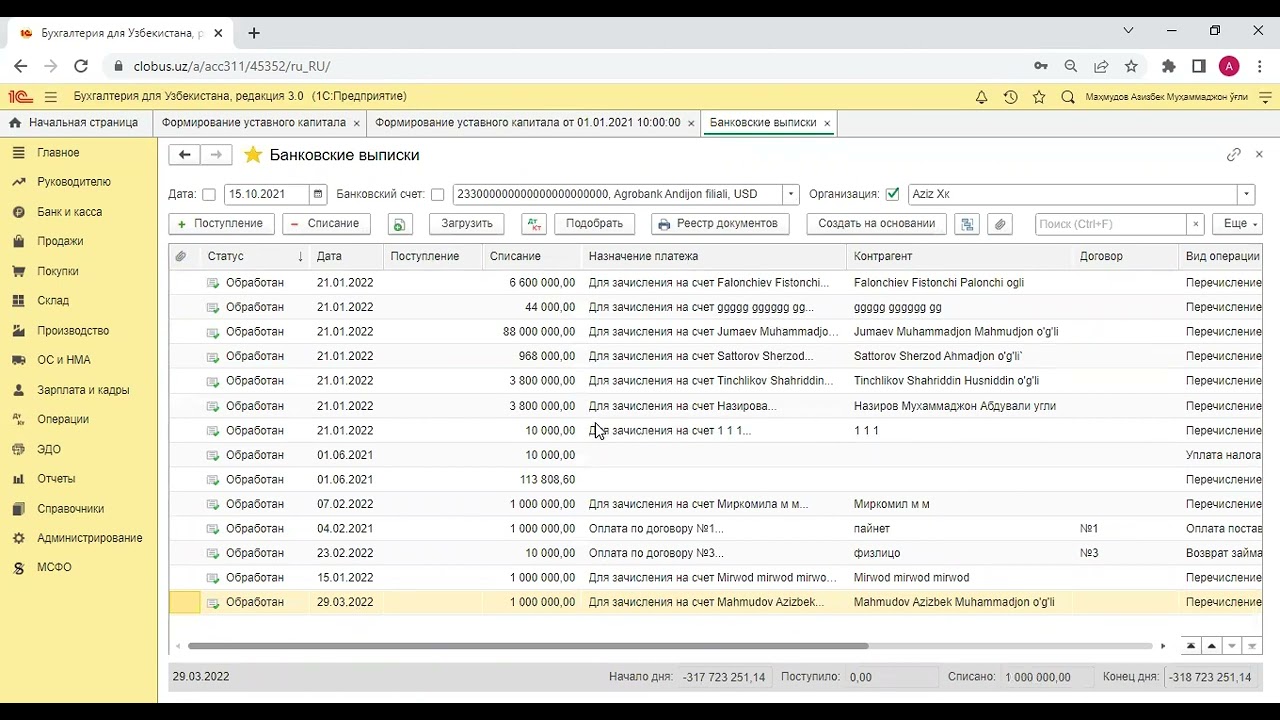The height and width of the screenshot is (720, 1280).
Task: Click Создать на основании button
Action: click(x=876, y=224)
